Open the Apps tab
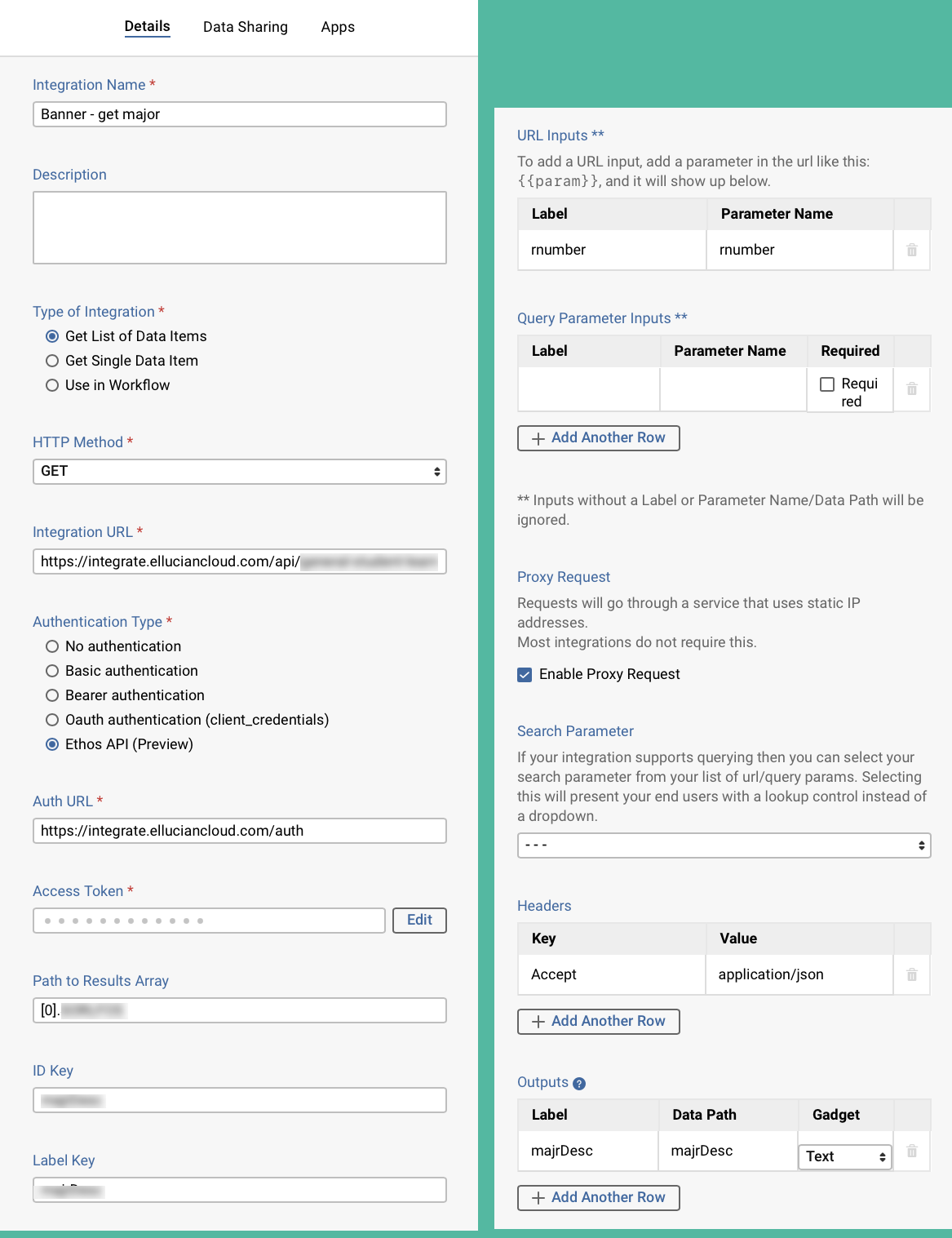Screen dimensions: 952x1238 [338, 27]
